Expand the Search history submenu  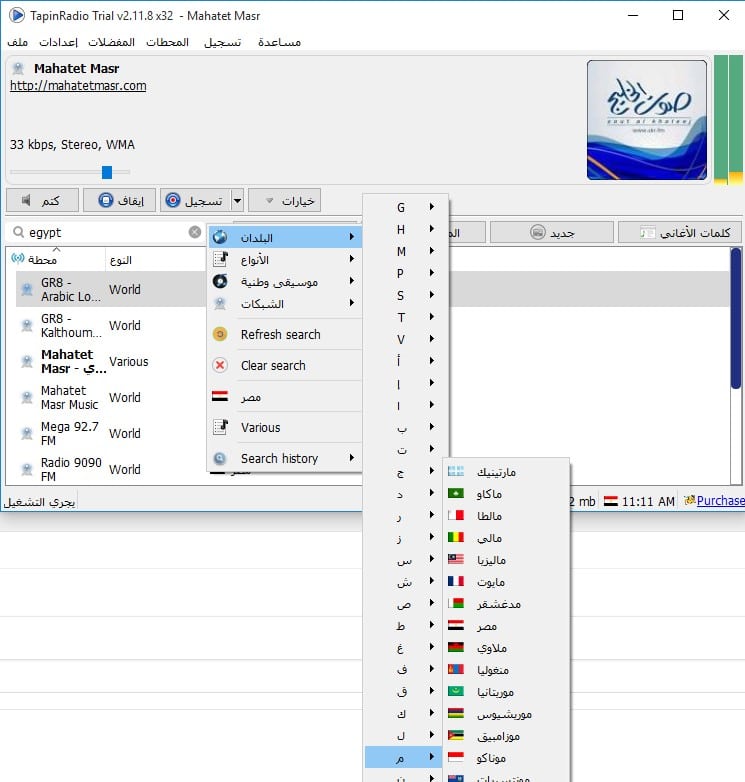coord(352,458)
